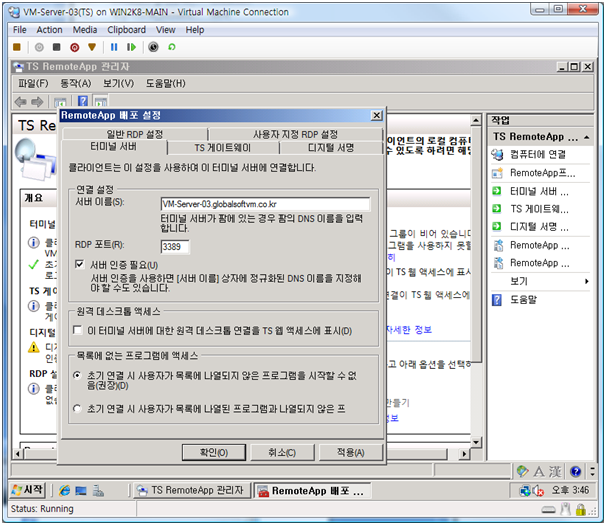Screen dimensions: 606x525
Task: Open 동작(A) menu in TS RemoteApp manager
Action: coord(76,84)
